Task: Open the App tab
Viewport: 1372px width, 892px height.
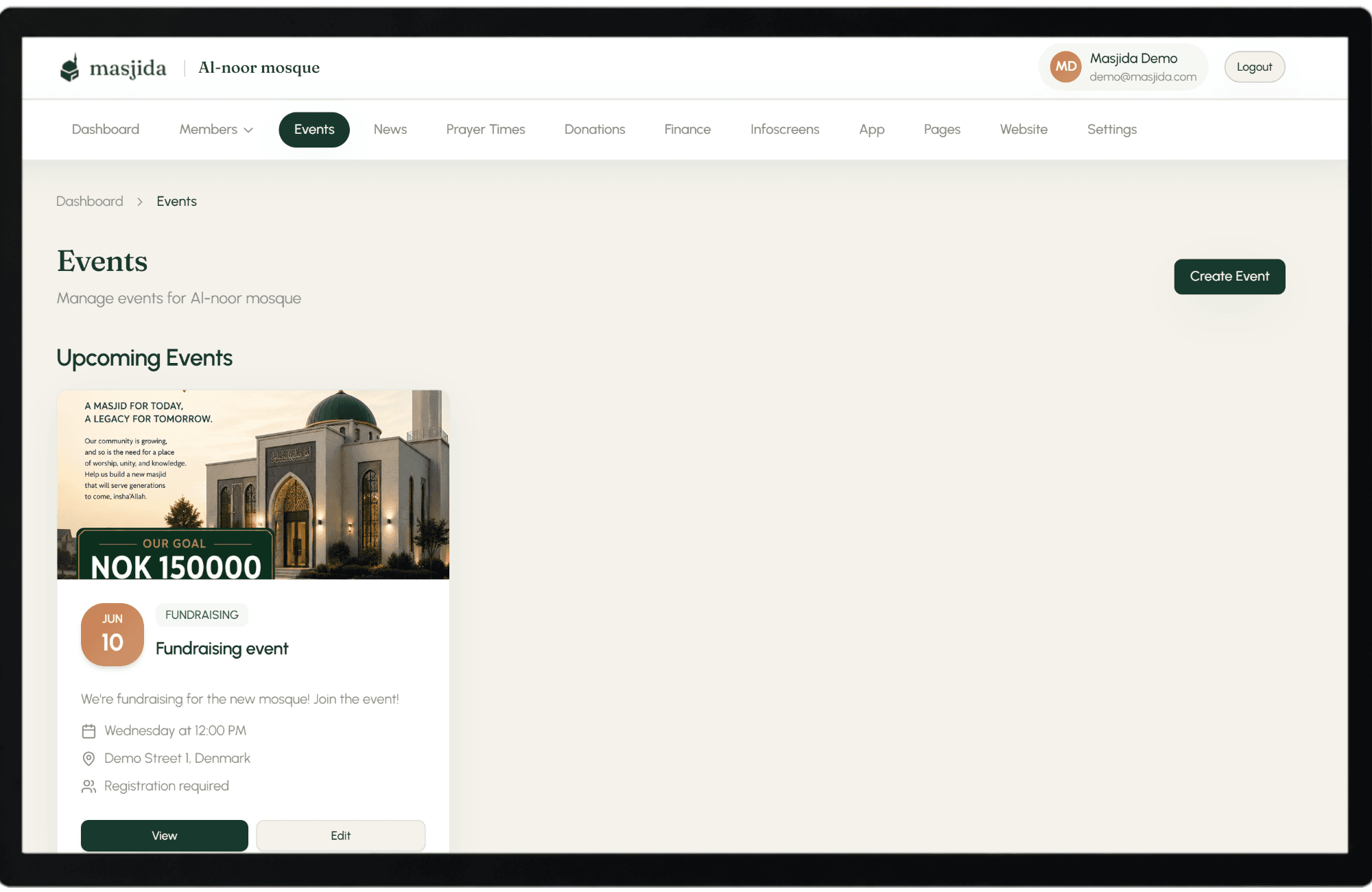Action: (872, 130)
